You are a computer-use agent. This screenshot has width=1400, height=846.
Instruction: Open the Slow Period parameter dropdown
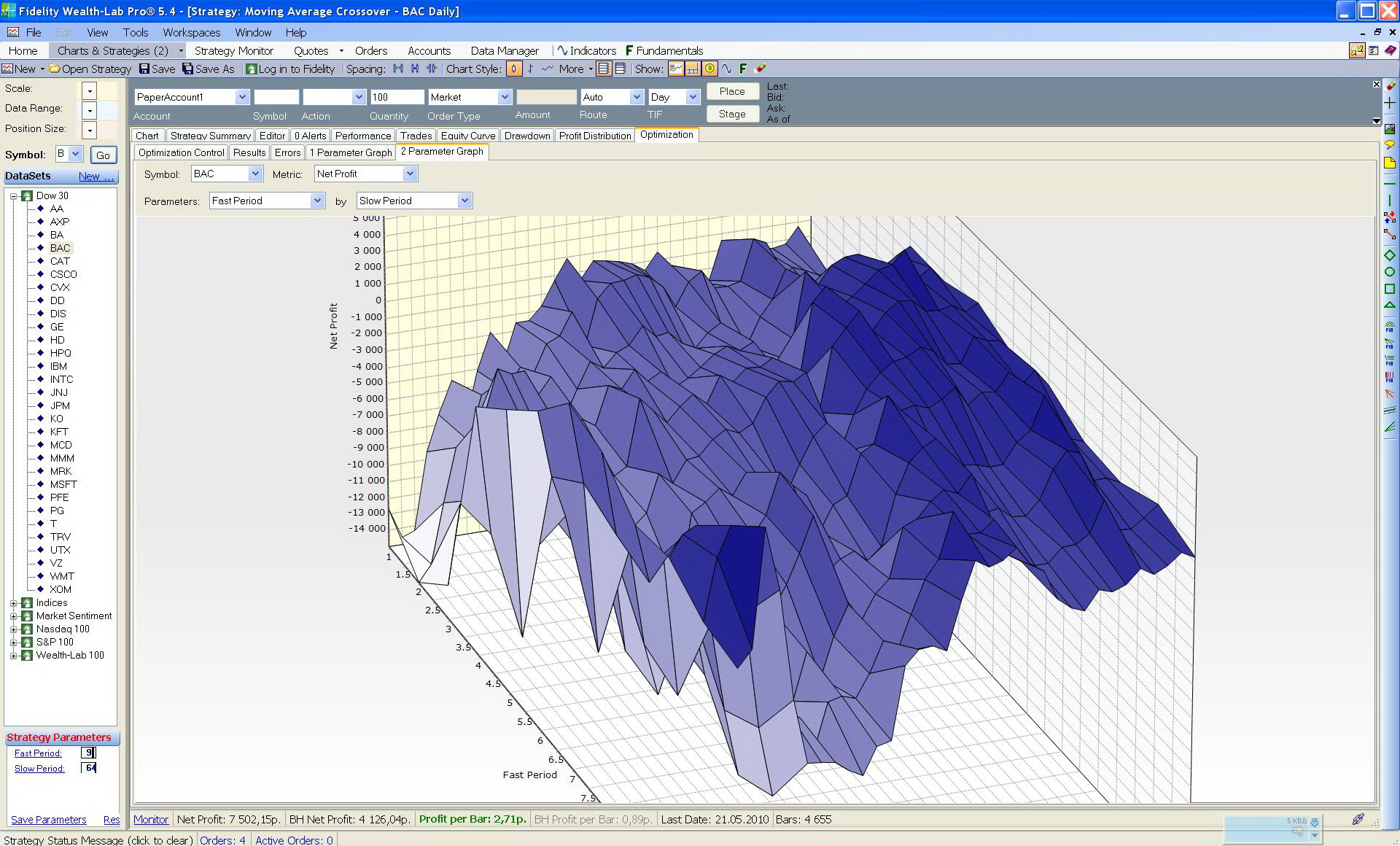414,201
